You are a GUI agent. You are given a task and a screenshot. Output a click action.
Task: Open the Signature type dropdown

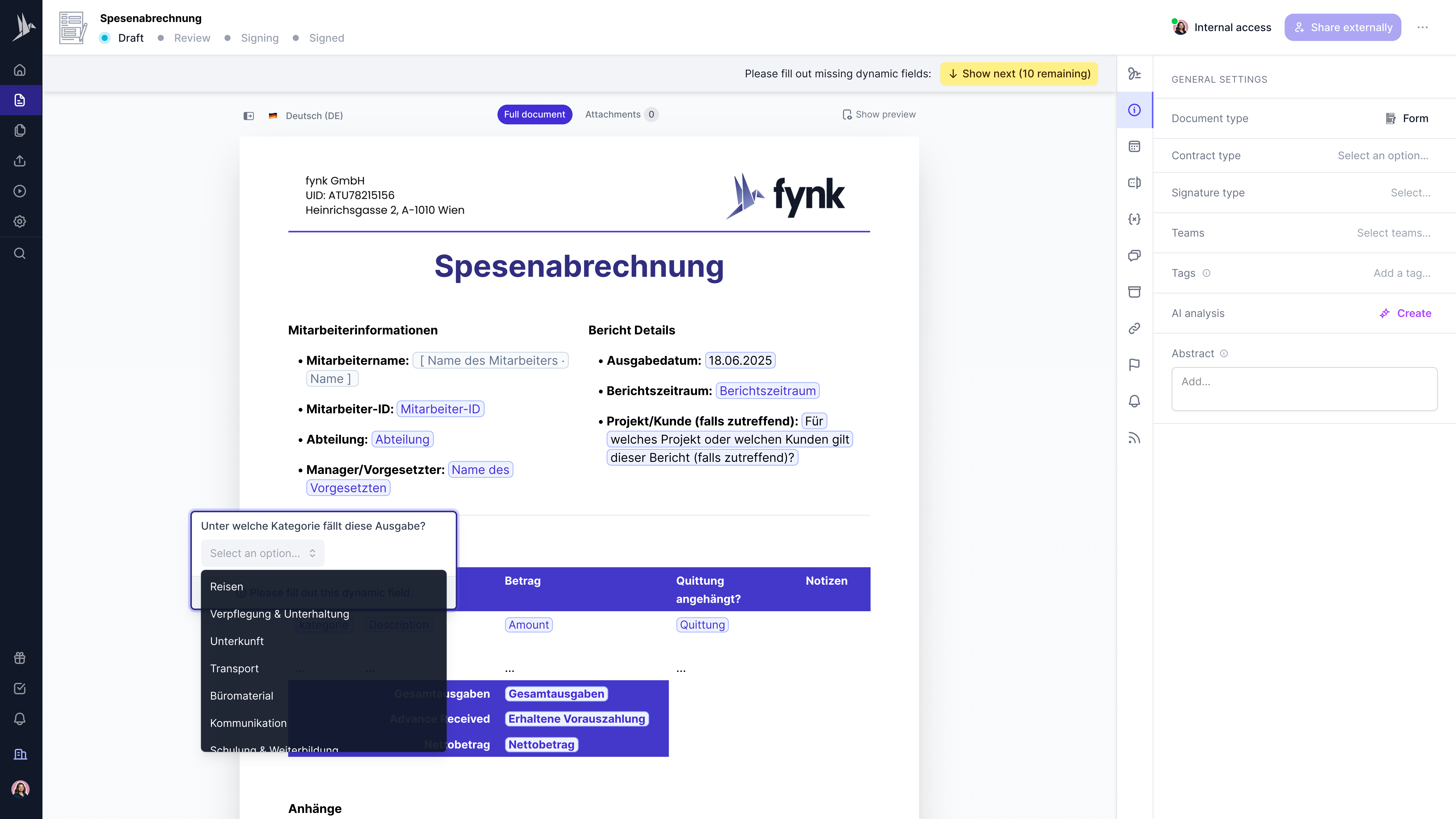pyautogui.click(x=1410, y=193)
